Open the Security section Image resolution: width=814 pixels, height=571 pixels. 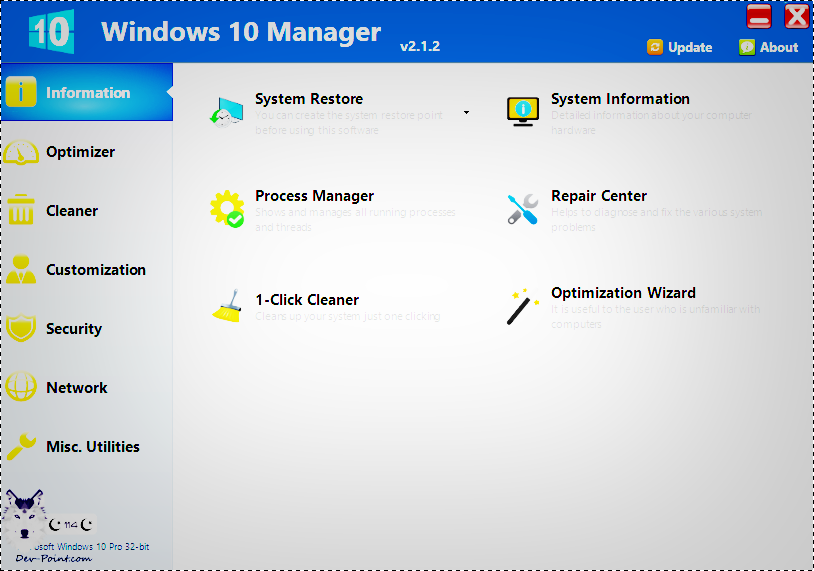74,329
